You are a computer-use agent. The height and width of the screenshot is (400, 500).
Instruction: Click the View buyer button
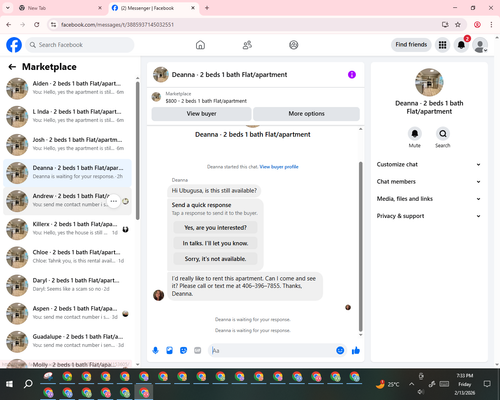(x=201, y=114)
